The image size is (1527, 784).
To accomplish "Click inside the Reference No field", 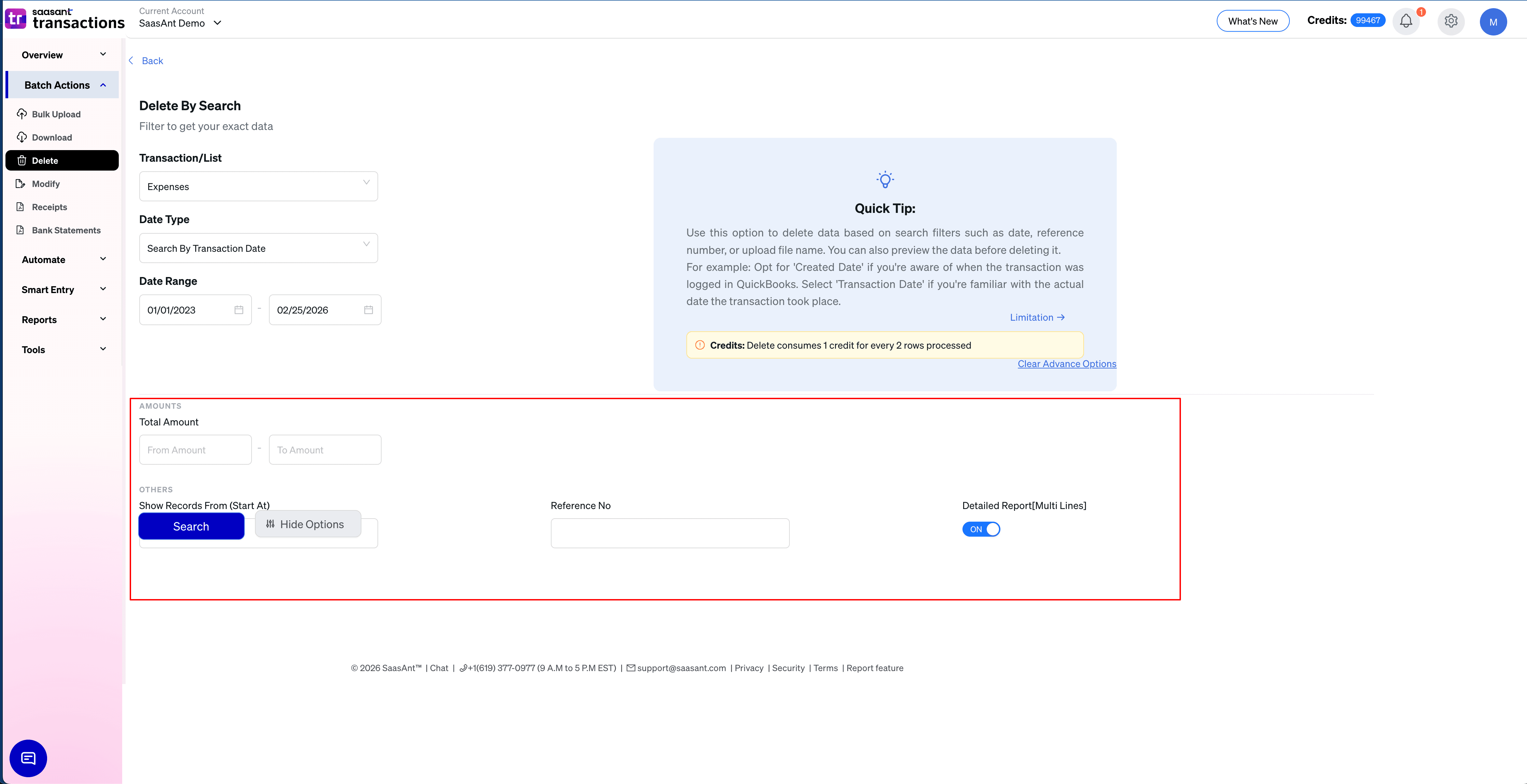I will (x=669, y=533).
